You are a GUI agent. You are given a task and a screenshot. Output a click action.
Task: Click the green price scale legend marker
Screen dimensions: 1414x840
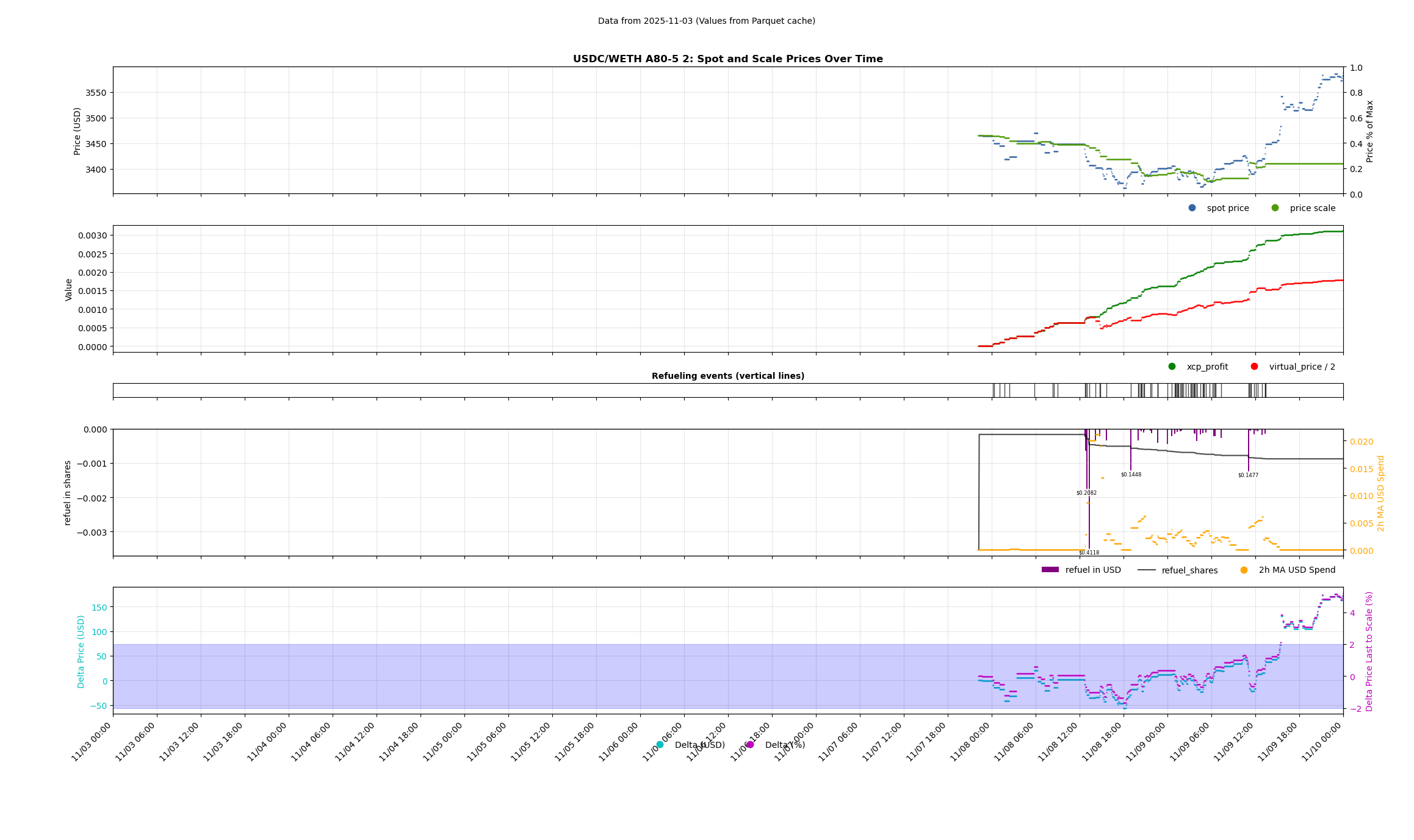pyautogui.click(x=1275, y=208)
